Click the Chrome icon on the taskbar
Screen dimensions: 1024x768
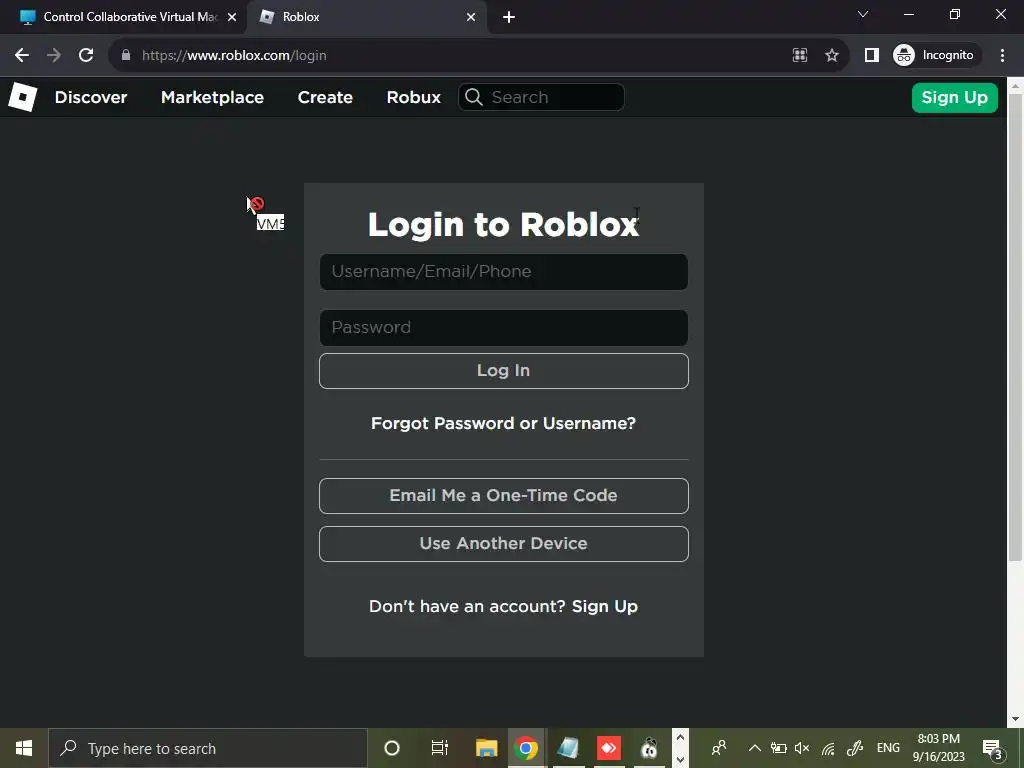(526, 748)
